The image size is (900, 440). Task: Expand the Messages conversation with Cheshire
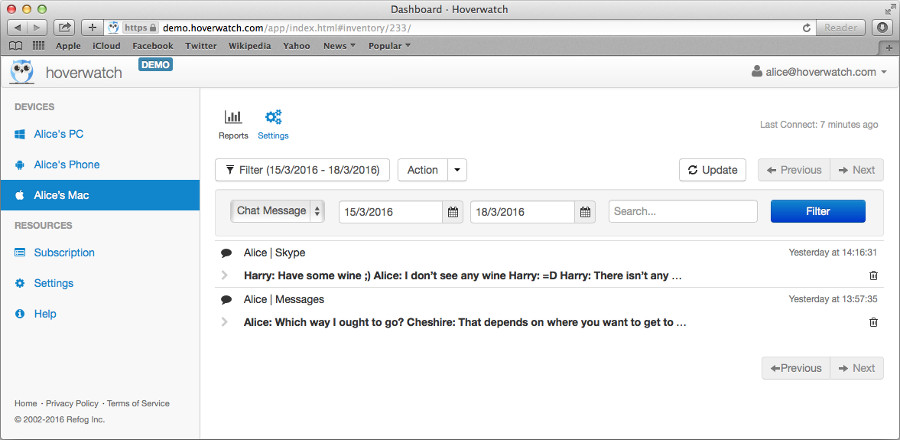(225, 322)
